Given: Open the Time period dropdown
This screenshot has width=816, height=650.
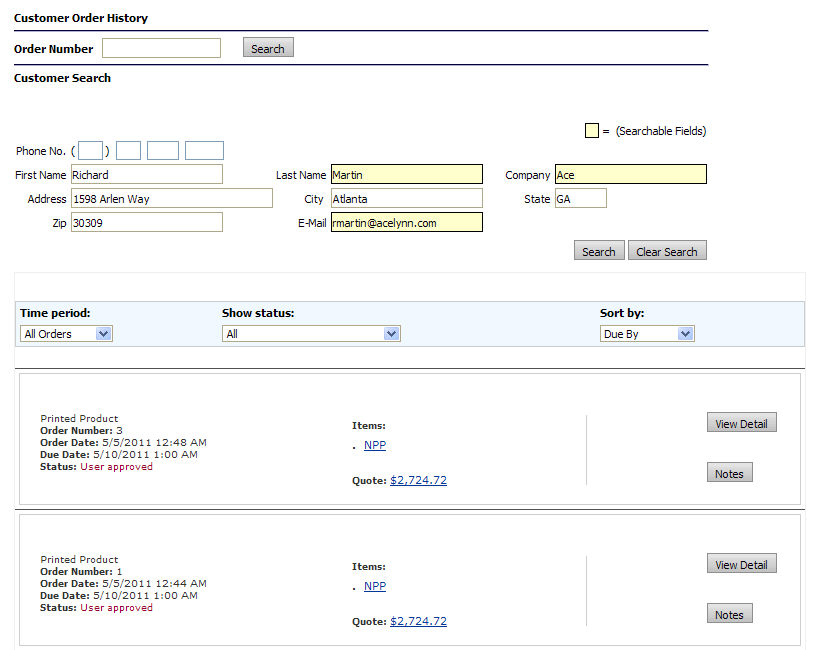Looking at the screenshot, I should [66, 334].
